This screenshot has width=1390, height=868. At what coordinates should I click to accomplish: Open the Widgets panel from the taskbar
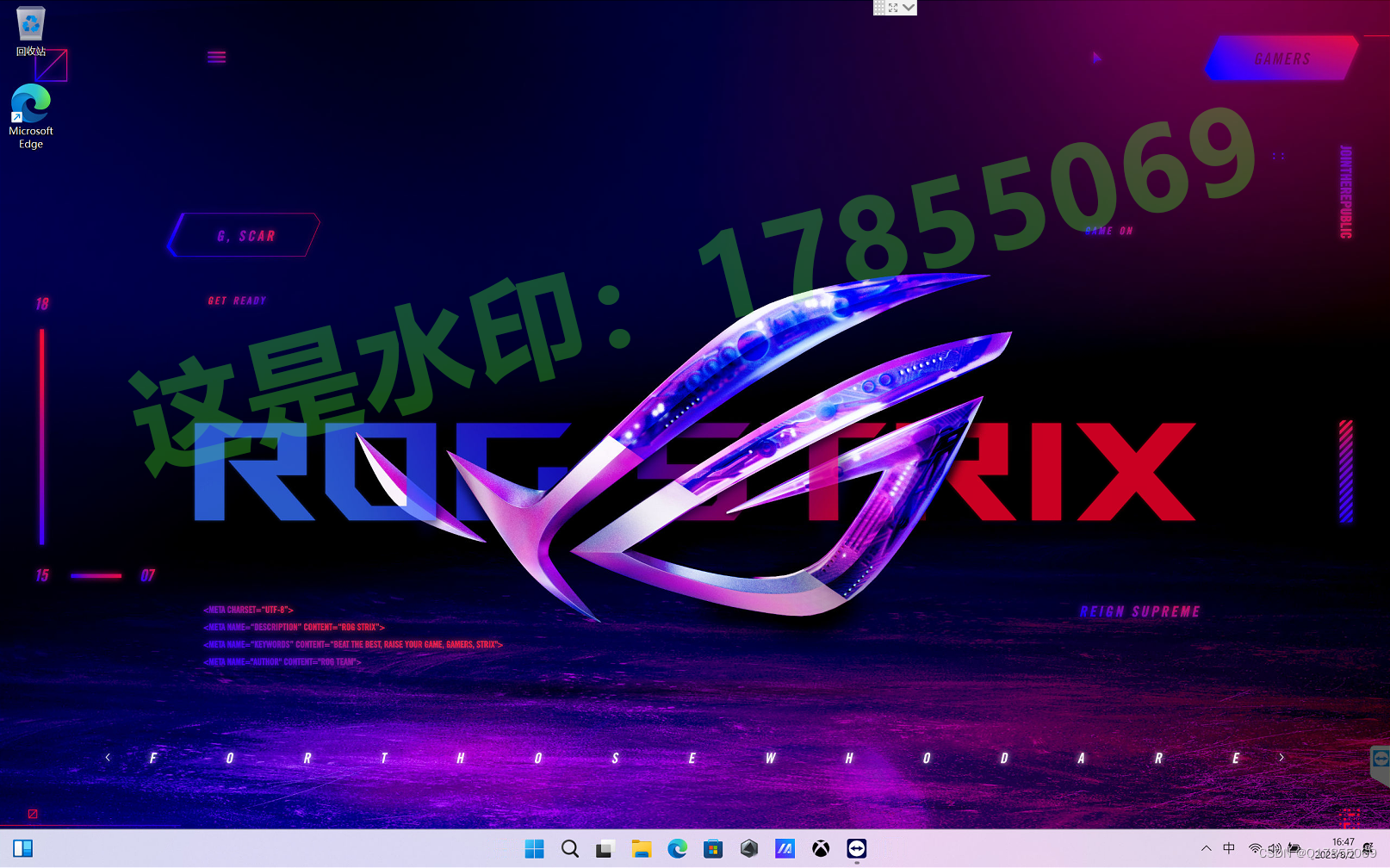click(x=23, y=849)
